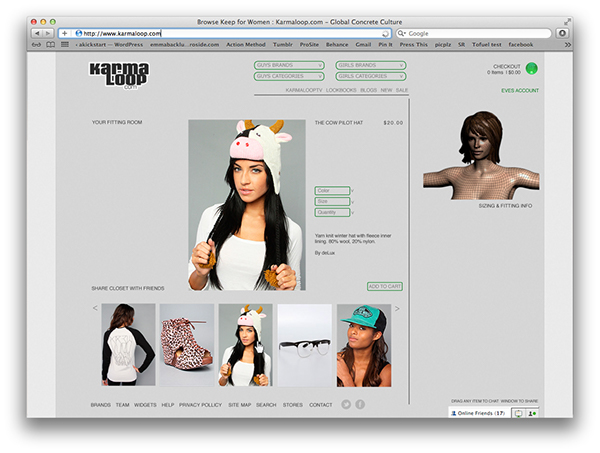The height and width of the screenshot is (453, 600).
Task: Click the reload icon in address bar
Action: 385,34
